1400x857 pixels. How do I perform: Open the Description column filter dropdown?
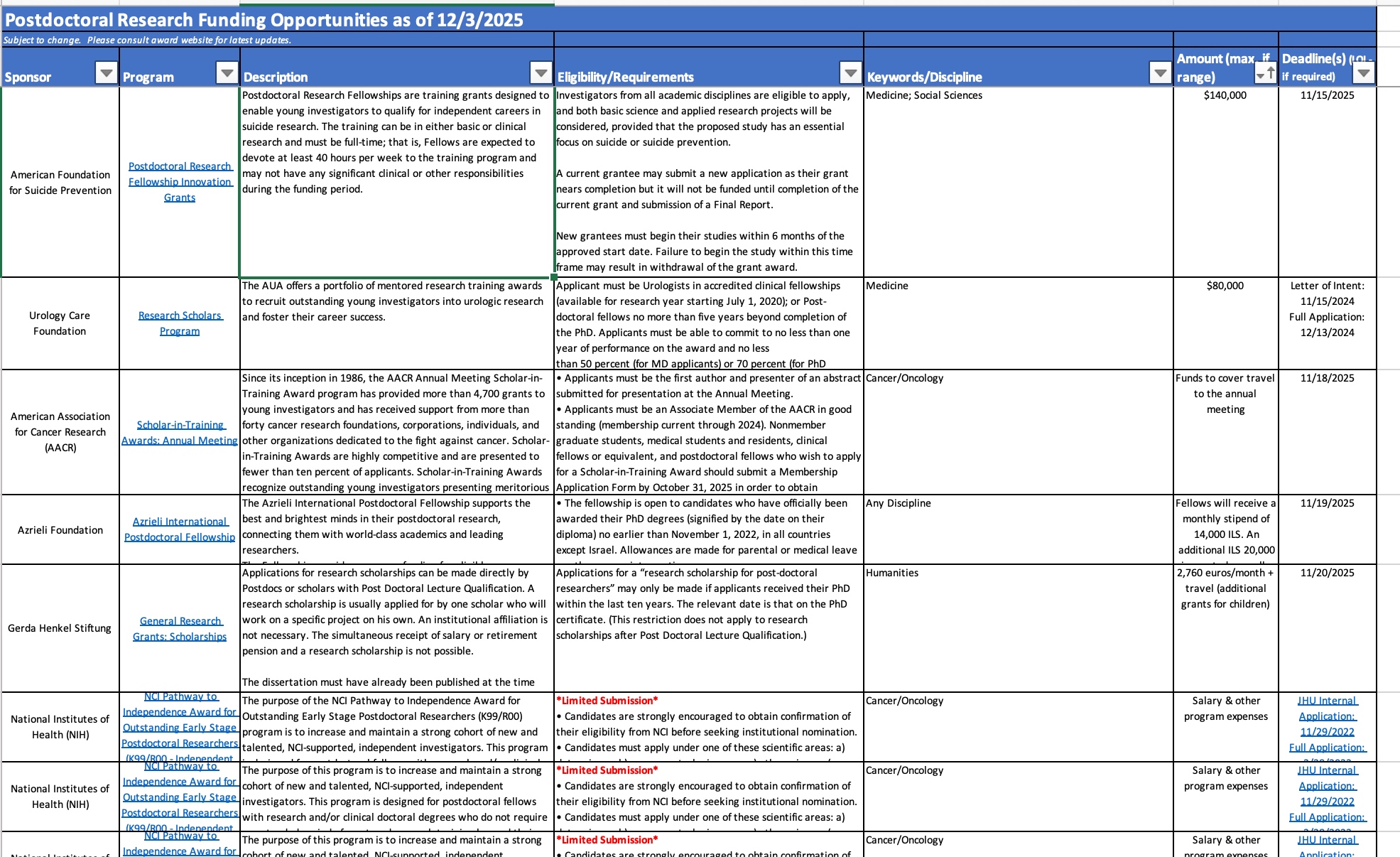(541, 72)
